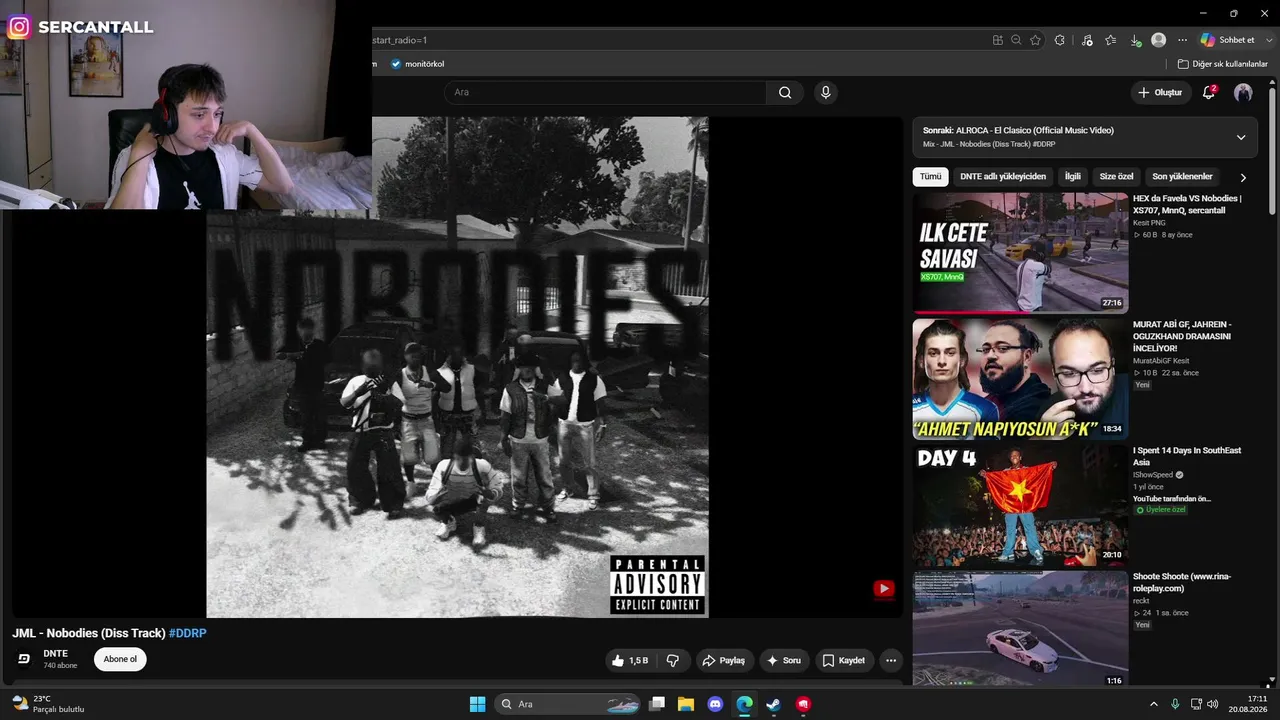Viewport: 1280px width, 720px height.
Task: Open the 'ILK CETE SAVASI' video thumbnail
Action: tap(1020, 253)
